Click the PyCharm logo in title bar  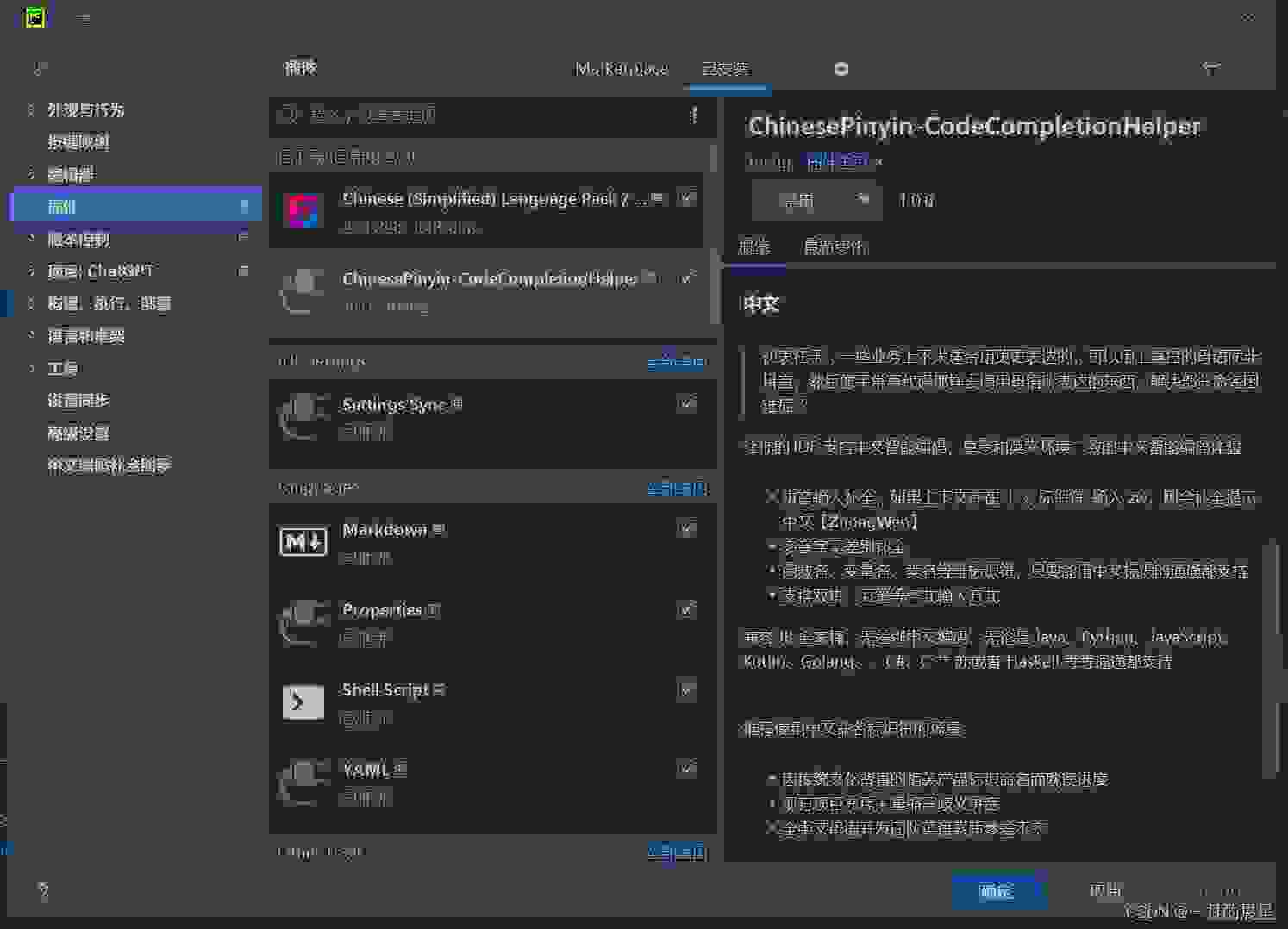pyautogui.click(x=34, y=16)
